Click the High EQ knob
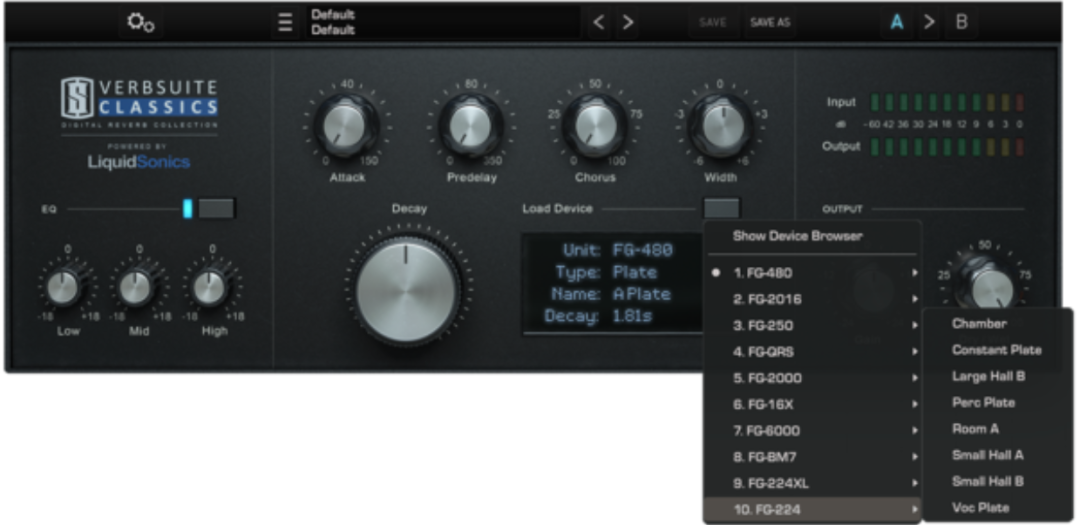The width and height of the screenshot is (1080, 525). point(210,287)
